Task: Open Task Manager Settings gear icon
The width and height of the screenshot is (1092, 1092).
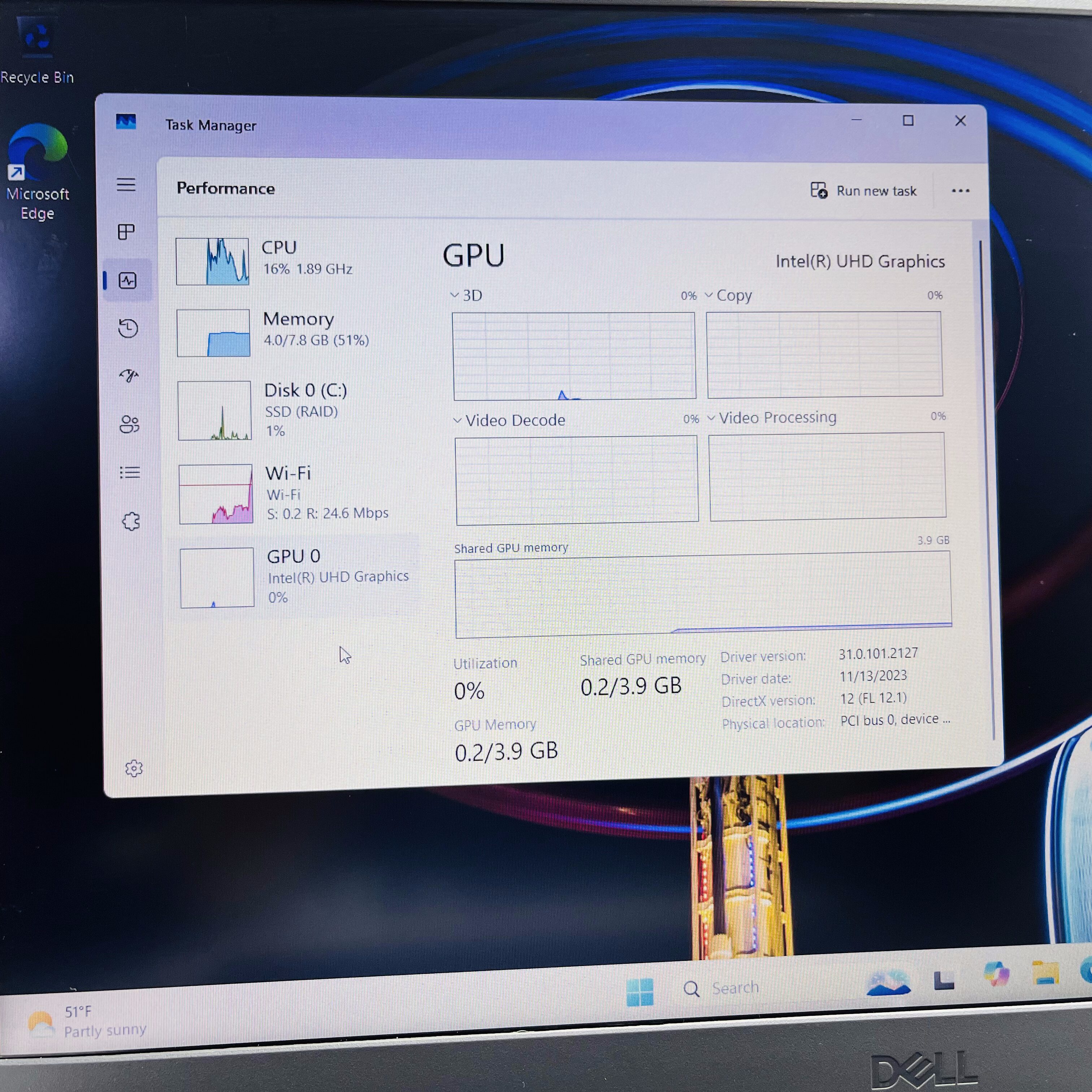Action: tap(134, 768)
